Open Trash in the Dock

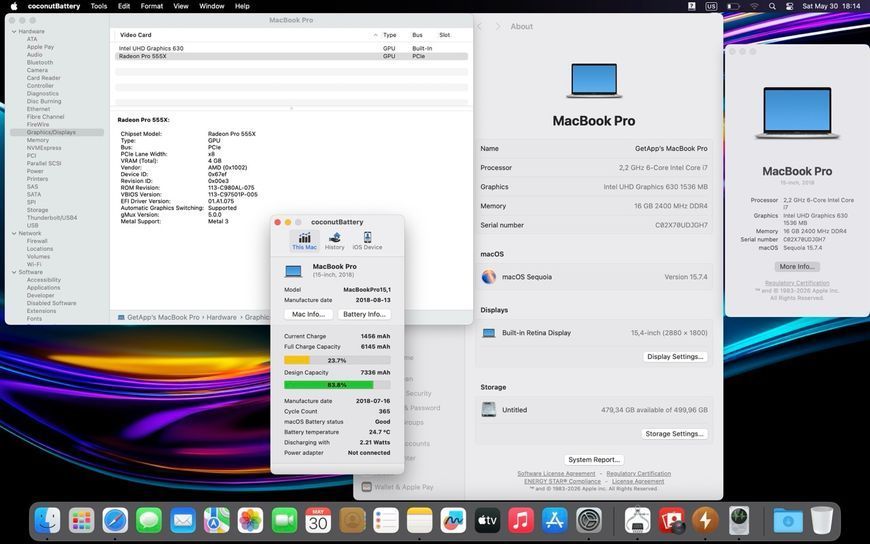pos(822,521)
